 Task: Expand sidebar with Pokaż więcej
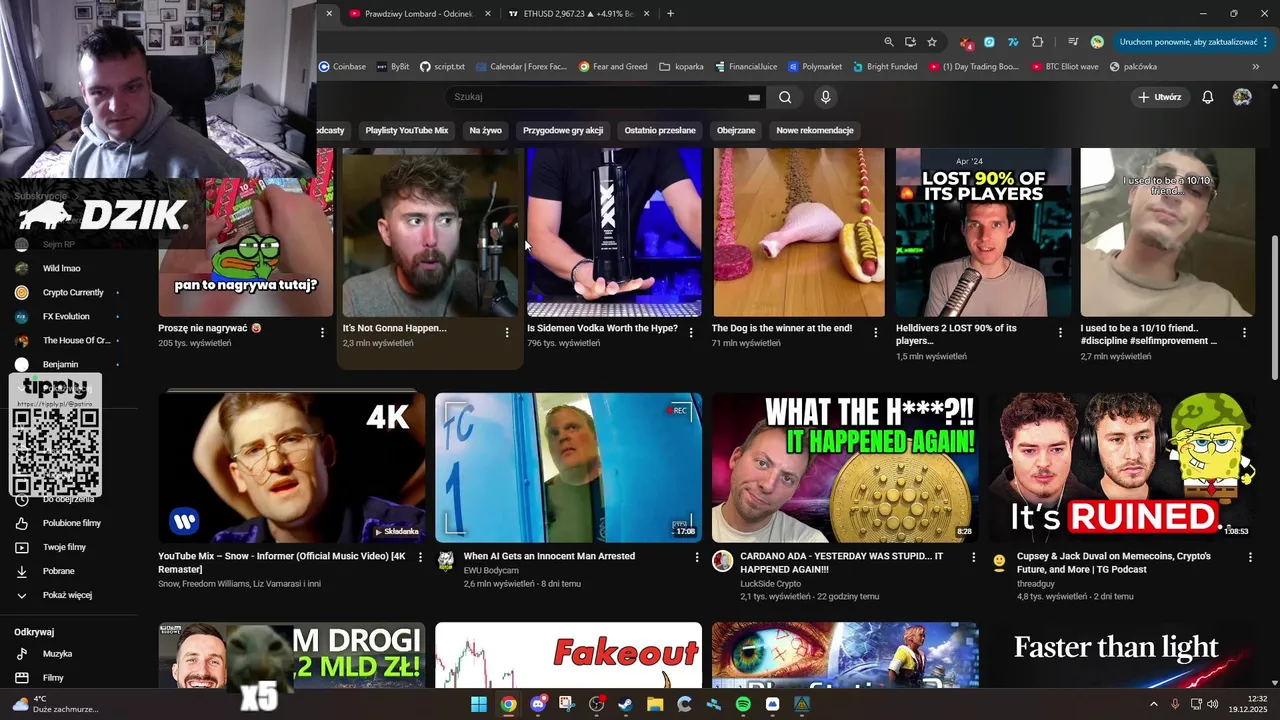68,595
